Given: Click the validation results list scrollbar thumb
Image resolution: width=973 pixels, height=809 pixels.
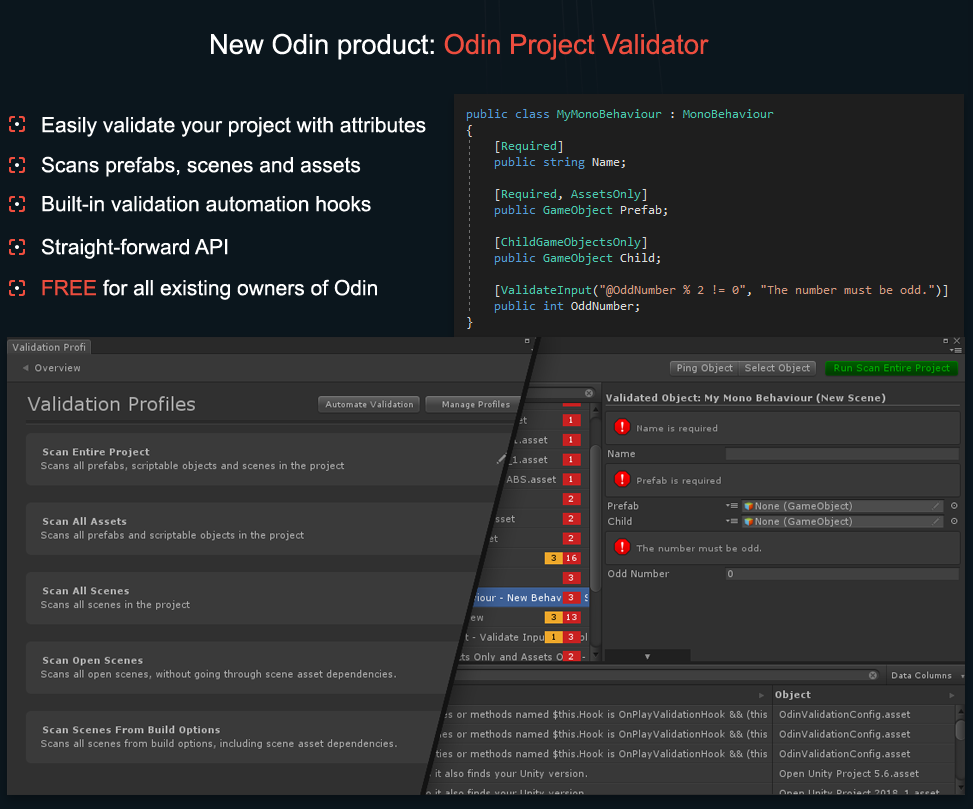Looking at the screenshot, I should pos(595,518).
